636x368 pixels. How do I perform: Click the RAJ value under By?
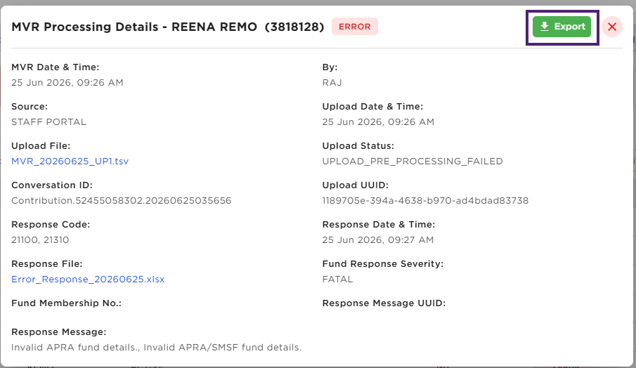pyautogui.click(x=332, y=82)
